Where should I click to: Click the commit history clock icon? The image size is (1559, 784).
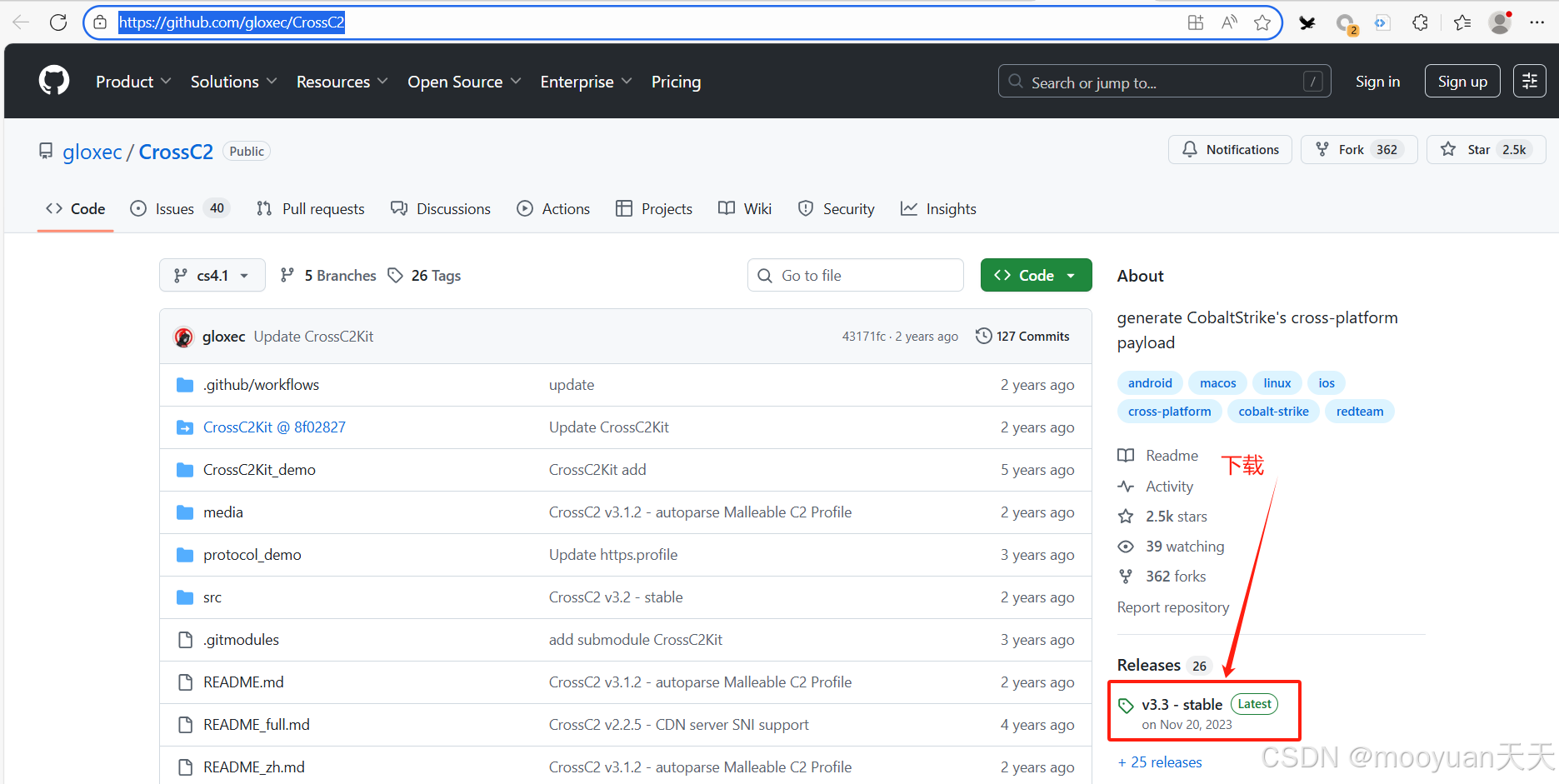983,336
